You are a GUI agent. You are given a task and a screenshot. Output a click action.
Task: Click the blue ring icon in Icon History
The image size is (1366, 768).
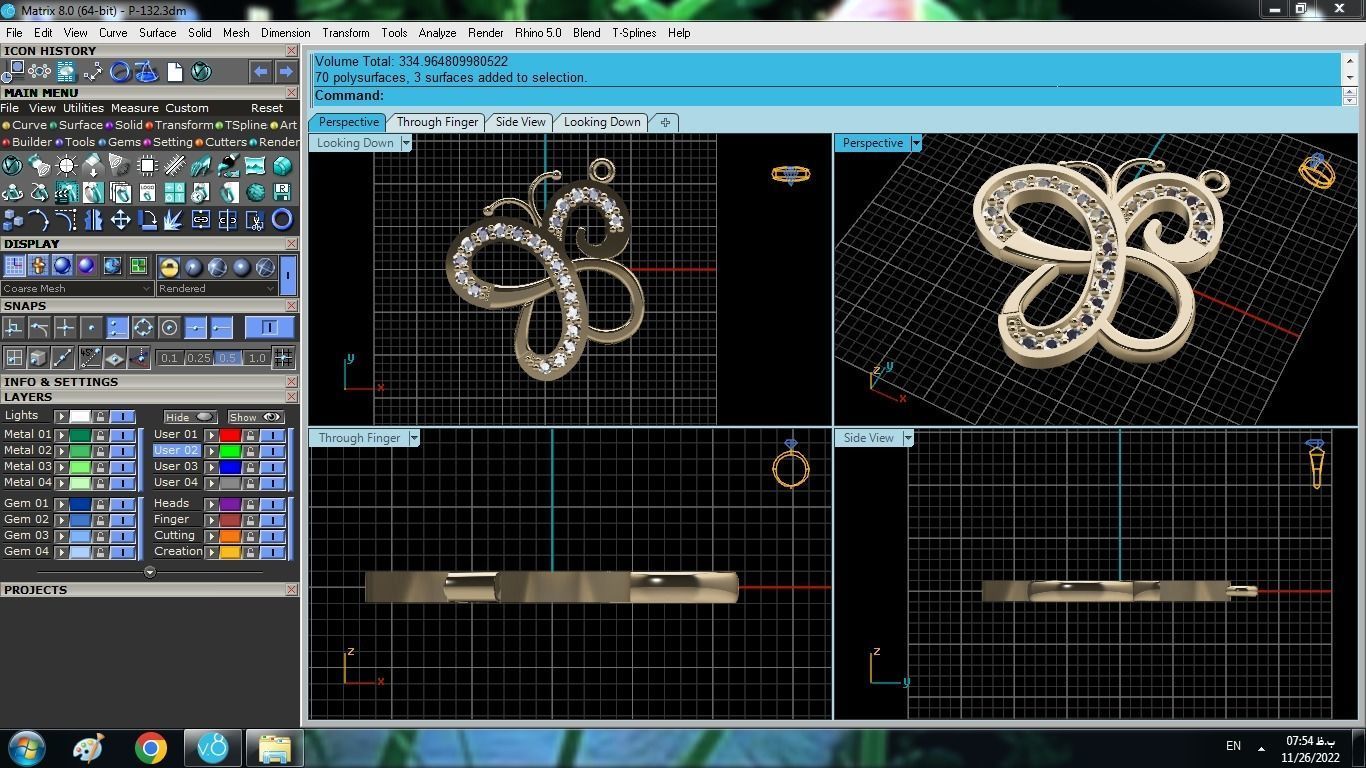120,71
